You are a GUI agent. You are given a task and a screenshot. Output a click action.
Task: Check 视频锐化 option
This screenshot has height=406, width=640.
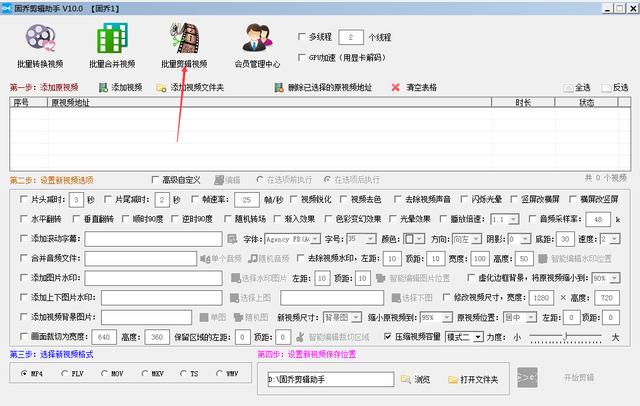293,199
